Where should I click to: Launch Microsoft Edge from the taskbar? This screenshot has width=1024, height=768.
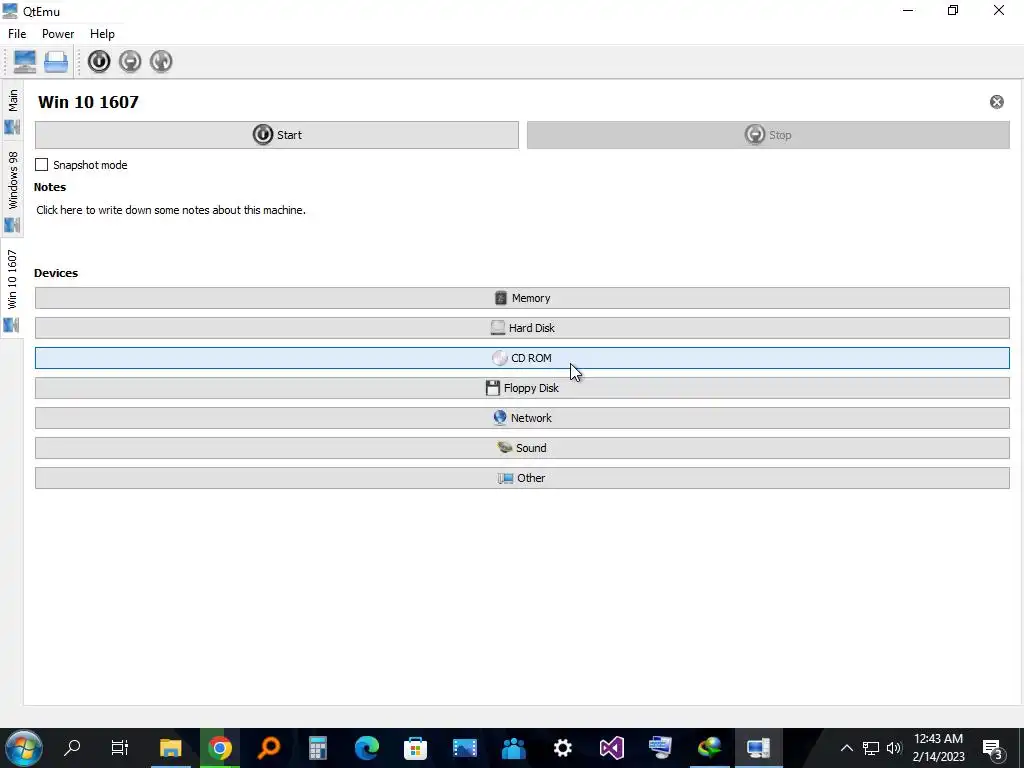(x=366, y=748)
